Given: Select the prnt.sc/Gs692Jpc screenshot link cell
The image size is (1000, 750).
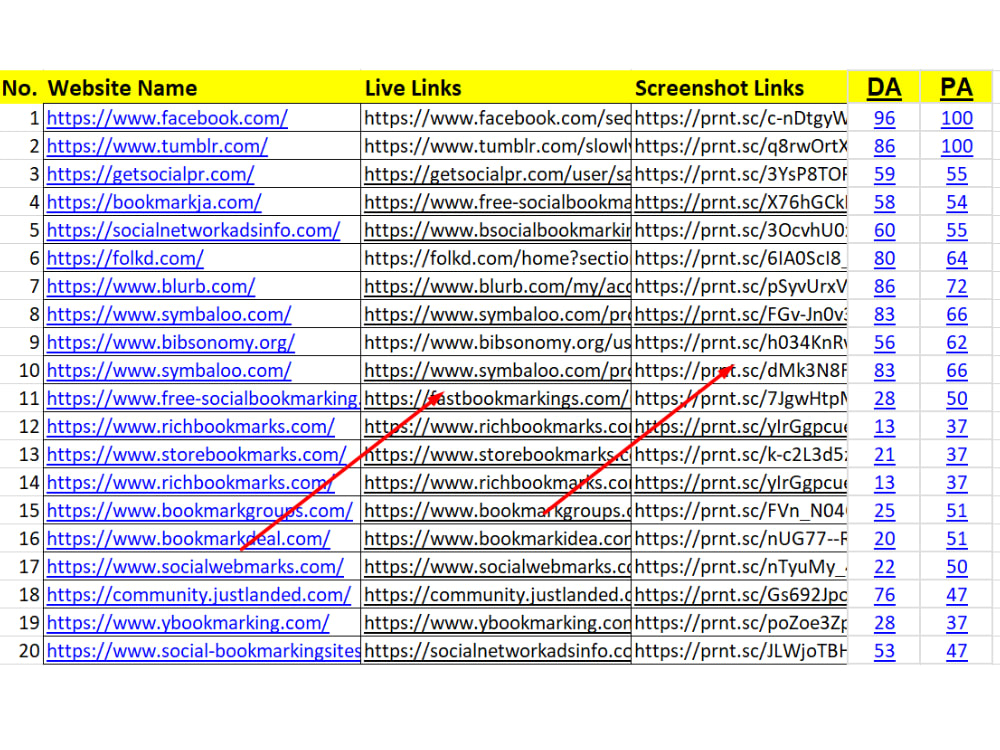Looking at the screenshot, I should (x=740, y=595).
